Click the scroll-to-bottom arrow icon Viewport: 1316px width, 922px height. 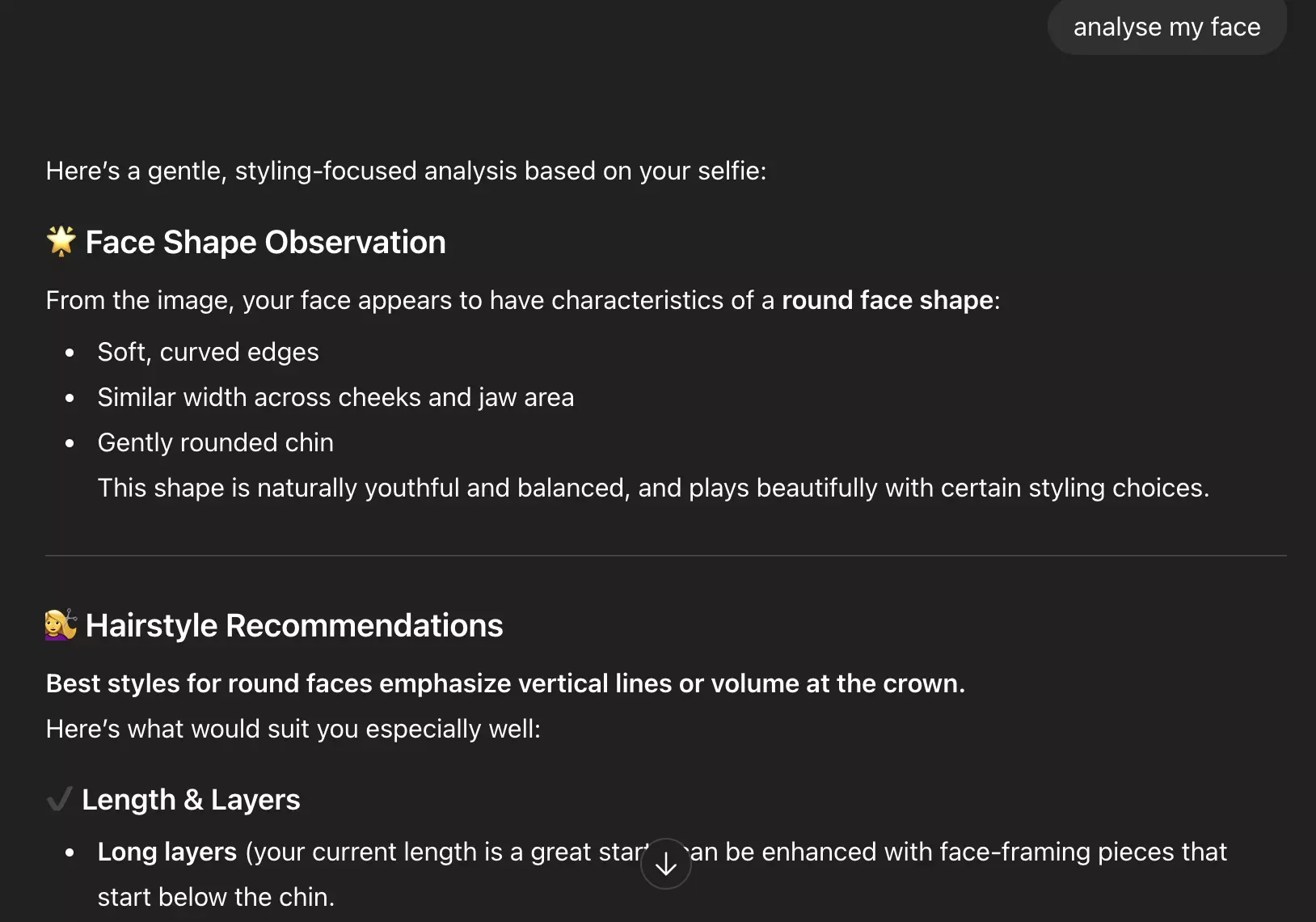tap(665, 864)
